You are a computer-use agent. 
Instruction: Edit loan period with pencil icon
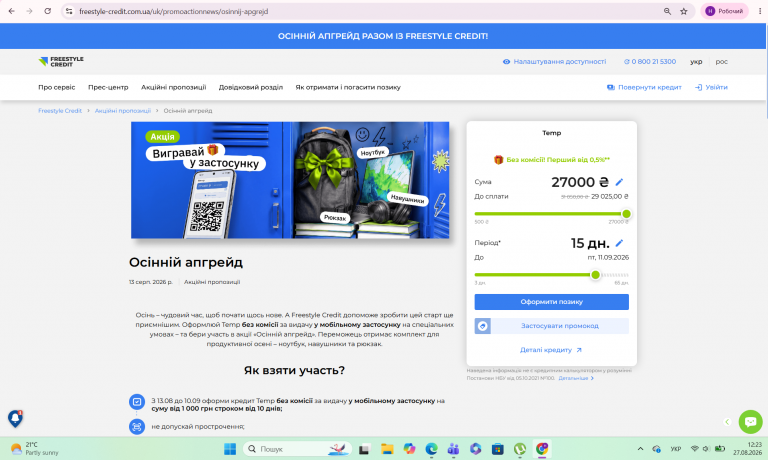619,243
